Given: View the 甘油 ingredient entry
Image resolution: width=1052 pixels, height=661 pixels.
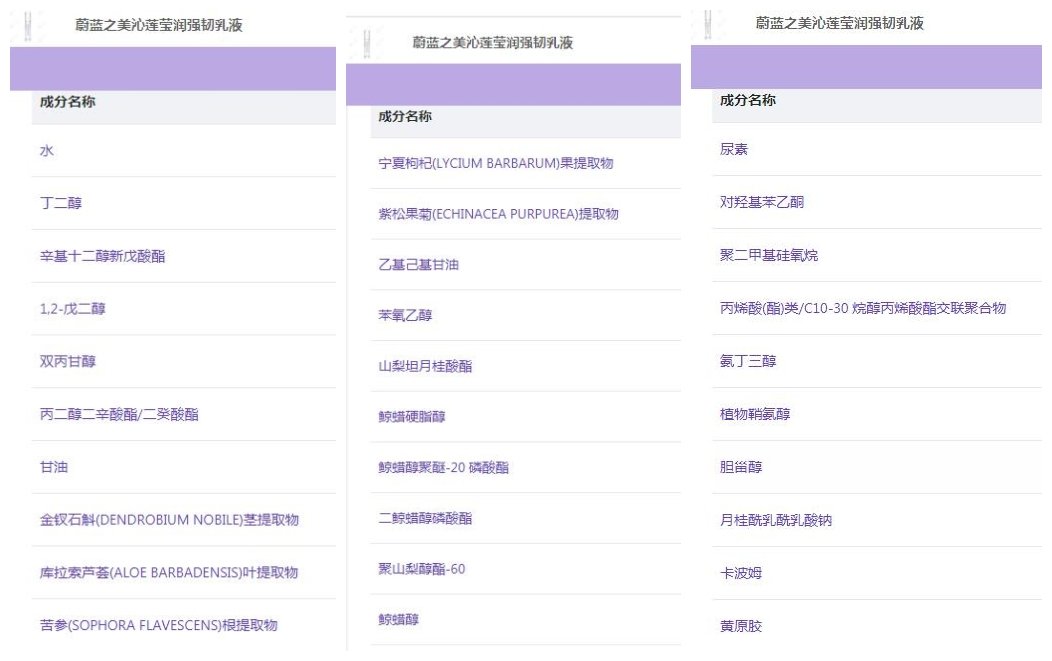Looking at the screenshot, I should point(53,467).
